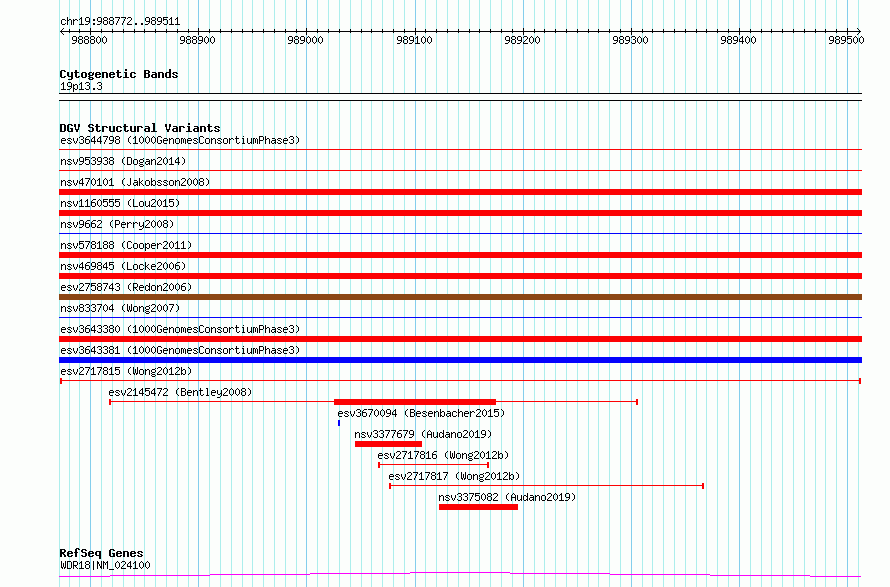Screen dimensions: 890x587
Task: Click the 988900 ruler position label
Action: coord(198,40)
